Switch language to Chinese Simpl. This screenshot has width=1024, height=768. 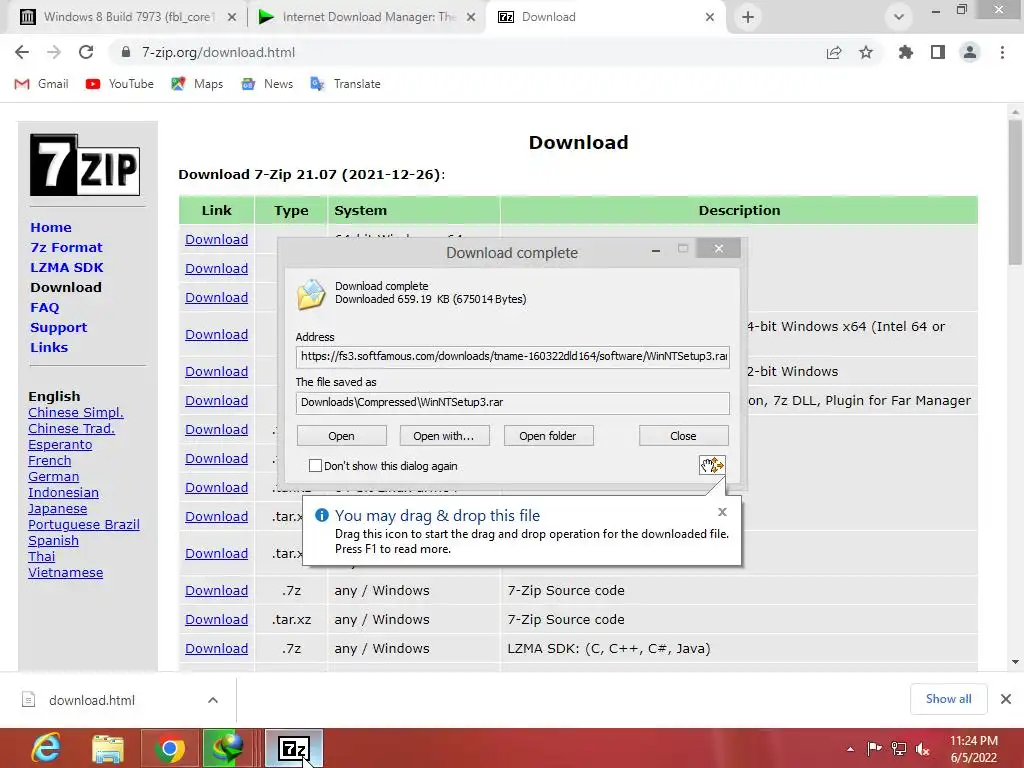(76, 412)
